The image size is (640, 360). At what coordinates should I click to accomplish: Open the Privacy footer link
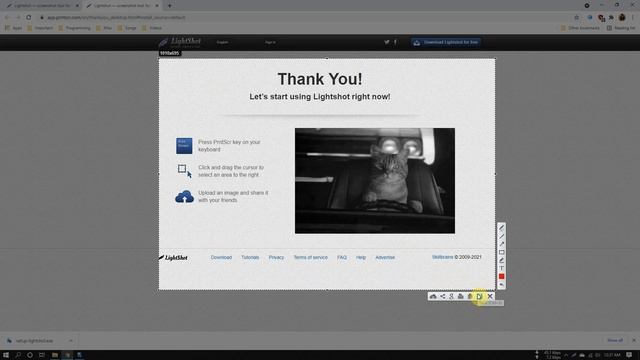pos(276,258)
